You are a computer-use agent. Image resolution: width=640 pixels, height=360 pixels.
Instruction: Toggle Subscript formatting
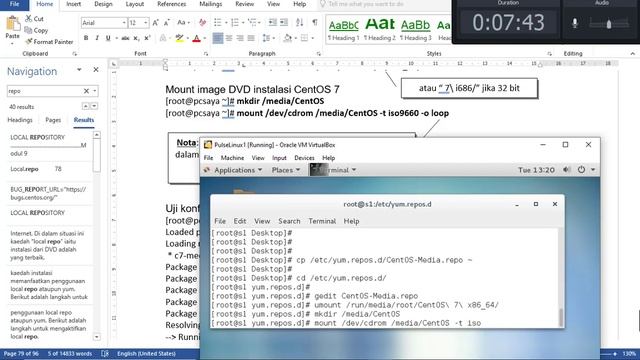click(x=136, y=38)
